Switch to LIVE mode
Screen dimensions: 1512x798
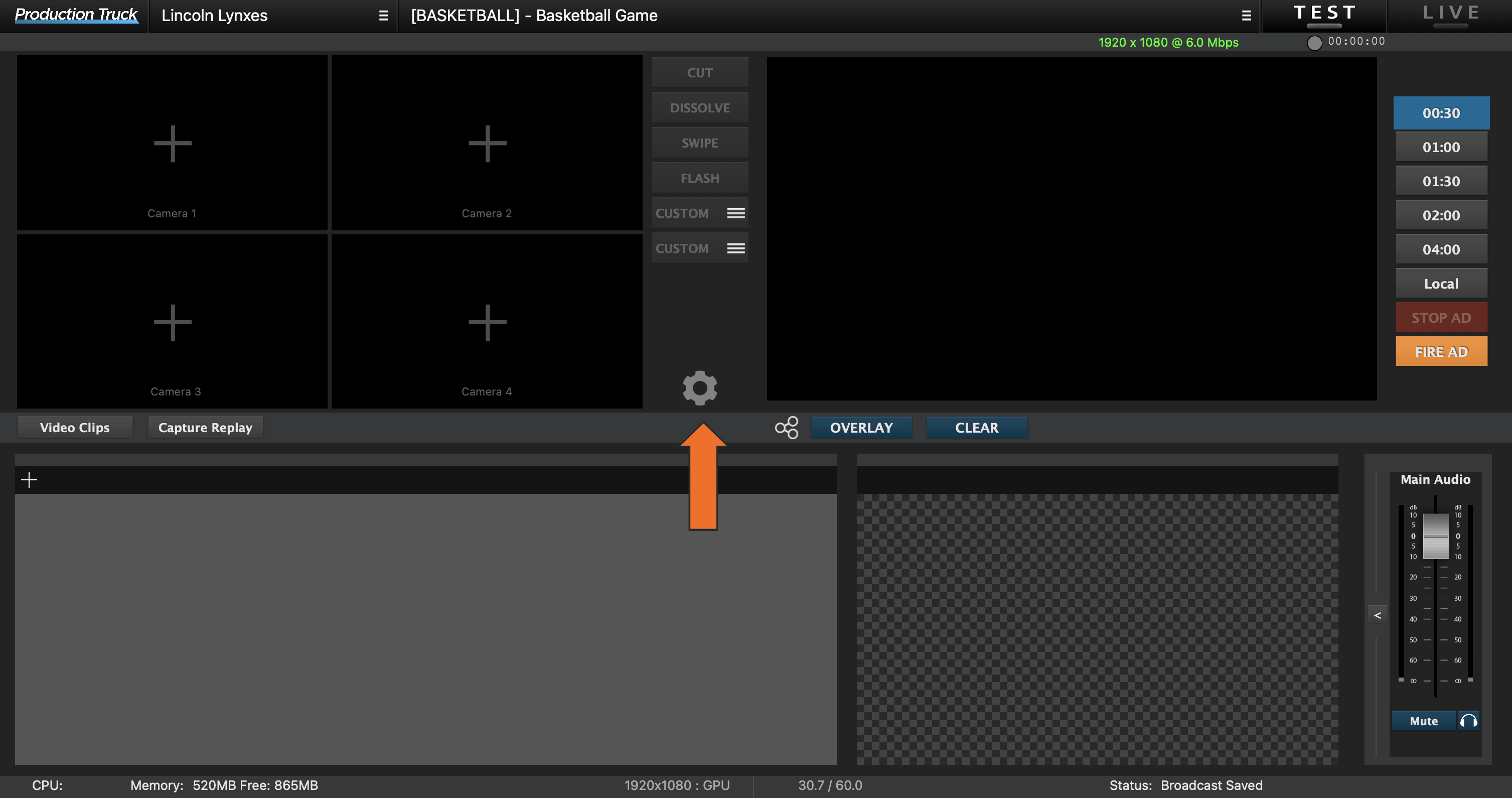[x=1450, y=15]
